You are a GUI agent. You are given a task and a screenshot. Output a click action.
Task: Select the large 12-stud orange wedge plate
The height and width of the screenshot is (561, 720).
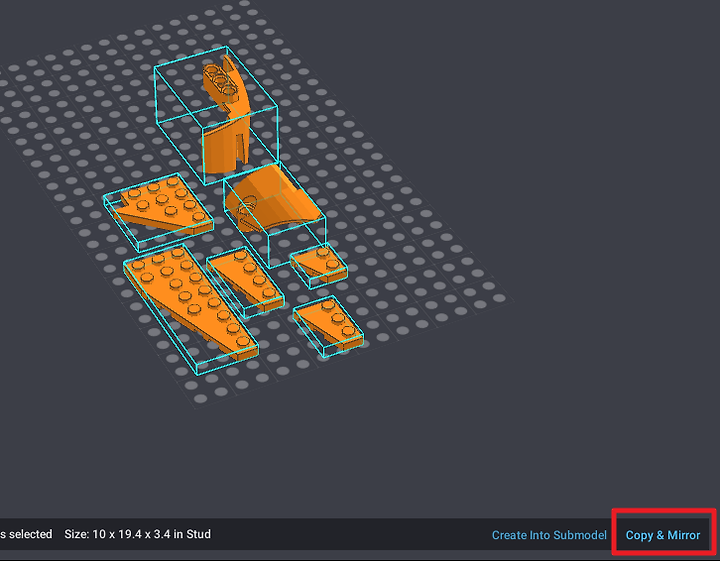pyautogui.click(x=191, y=302)
